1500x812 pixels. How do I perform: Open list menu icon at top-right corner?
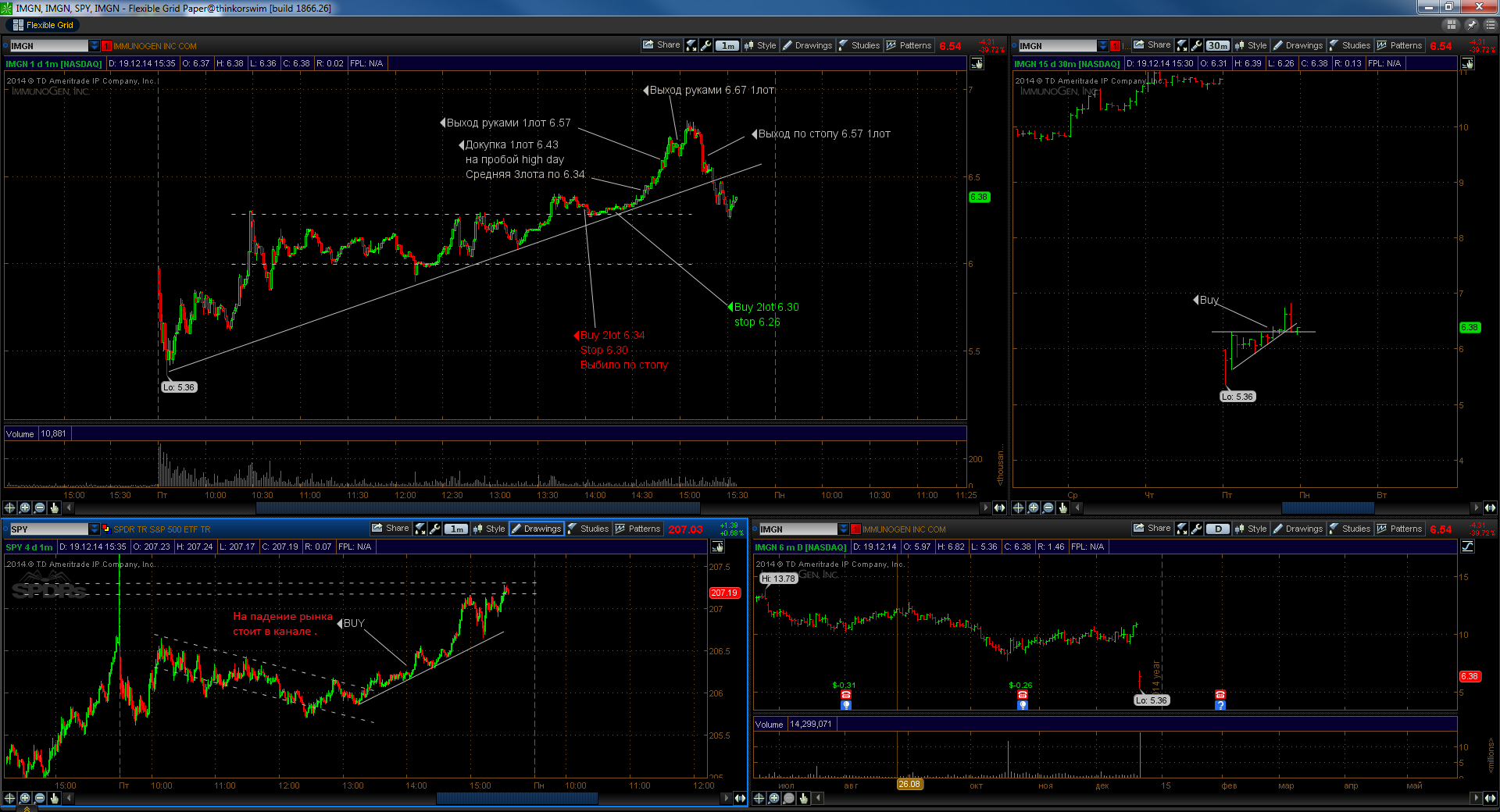coord(1490,25)
